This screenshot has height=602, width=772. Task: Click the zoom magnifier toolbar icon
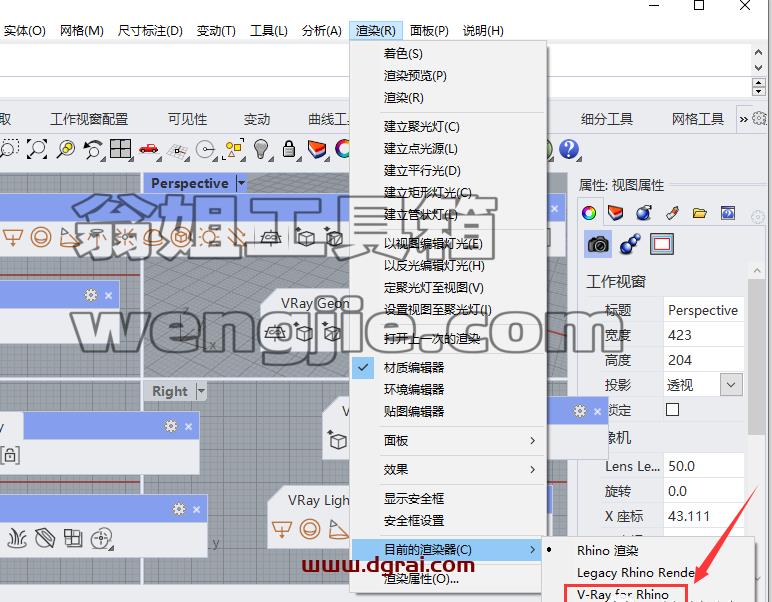65,149
